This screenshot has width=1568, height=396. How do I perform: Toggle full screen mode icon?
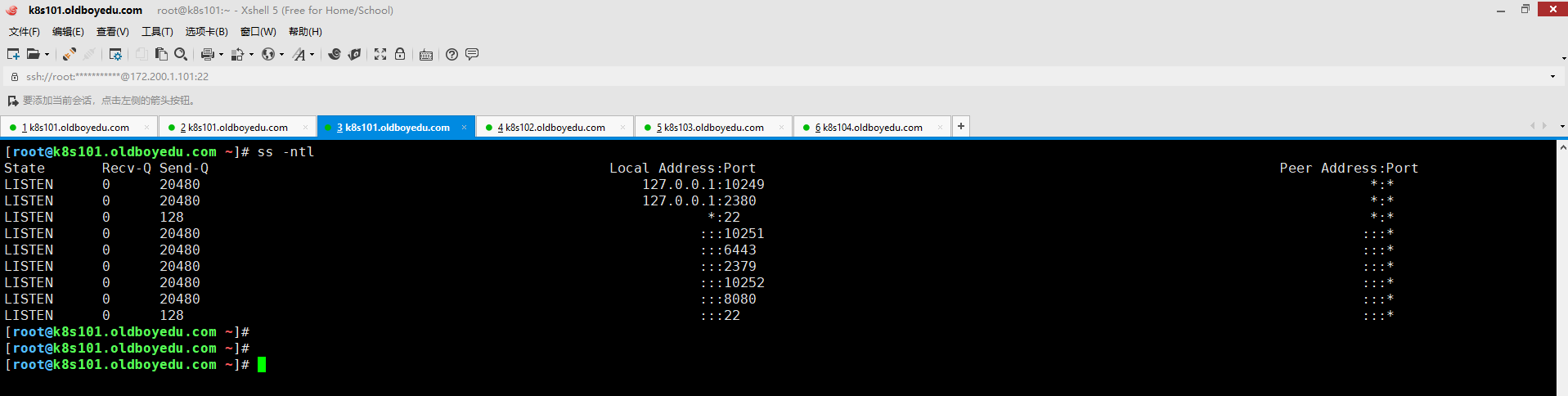(x=380, y=54)
